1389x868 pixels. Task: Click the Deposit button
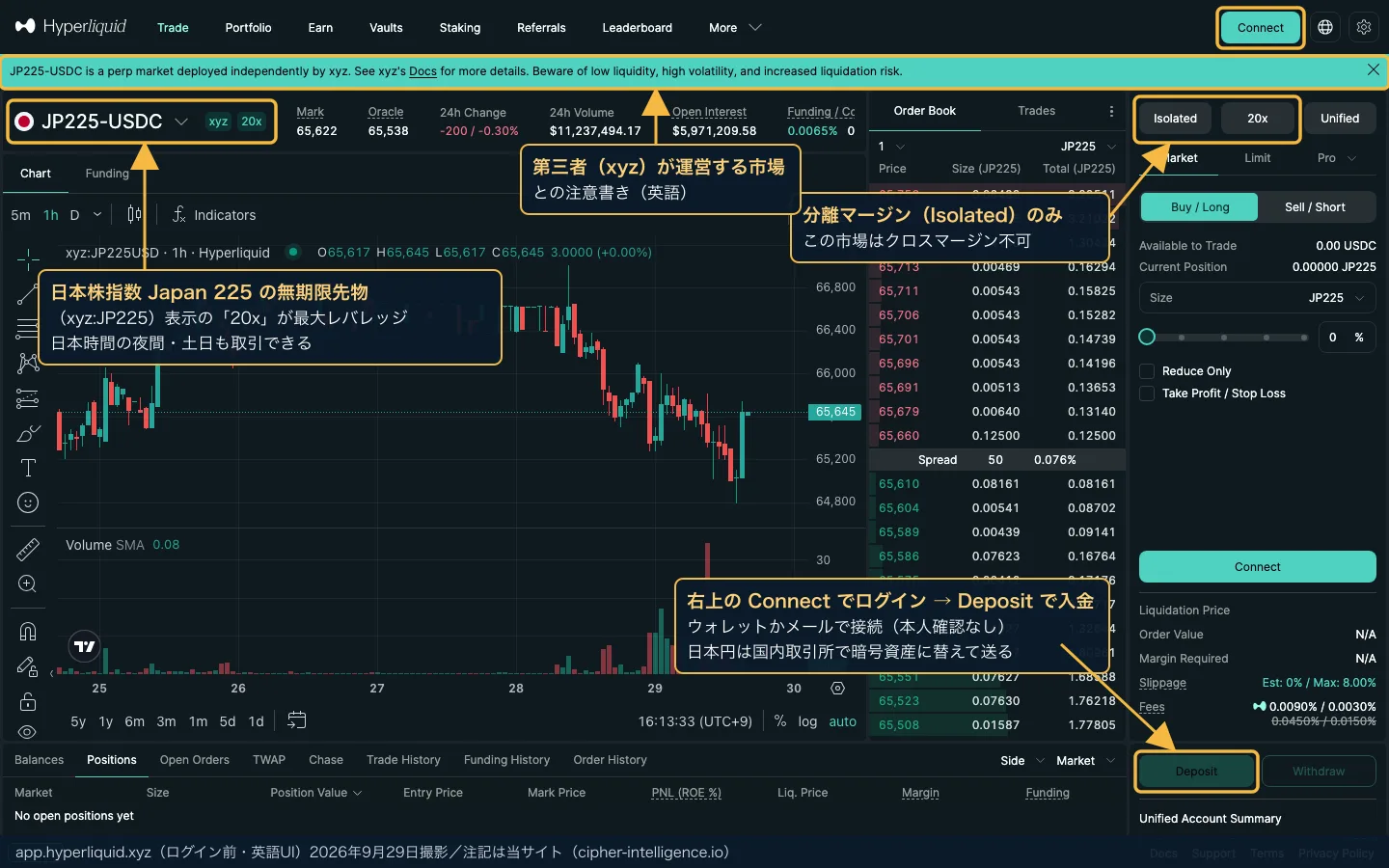(1196, 772)
